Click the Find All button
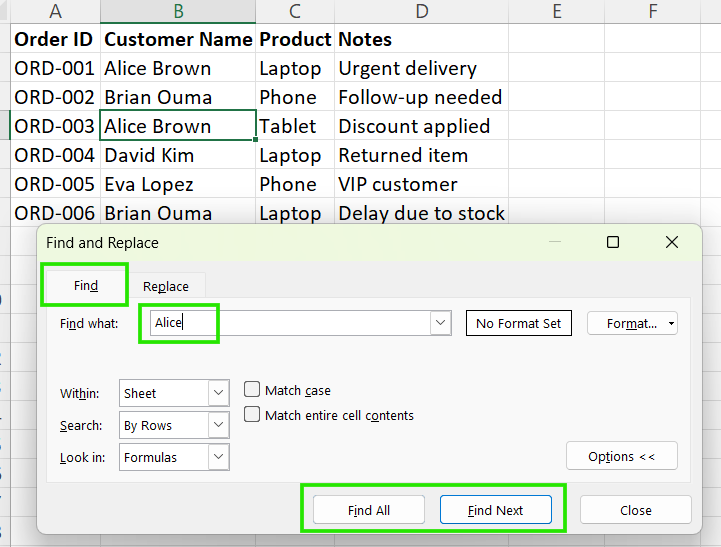The image size is (721, 547). click(x=369, y=510)
